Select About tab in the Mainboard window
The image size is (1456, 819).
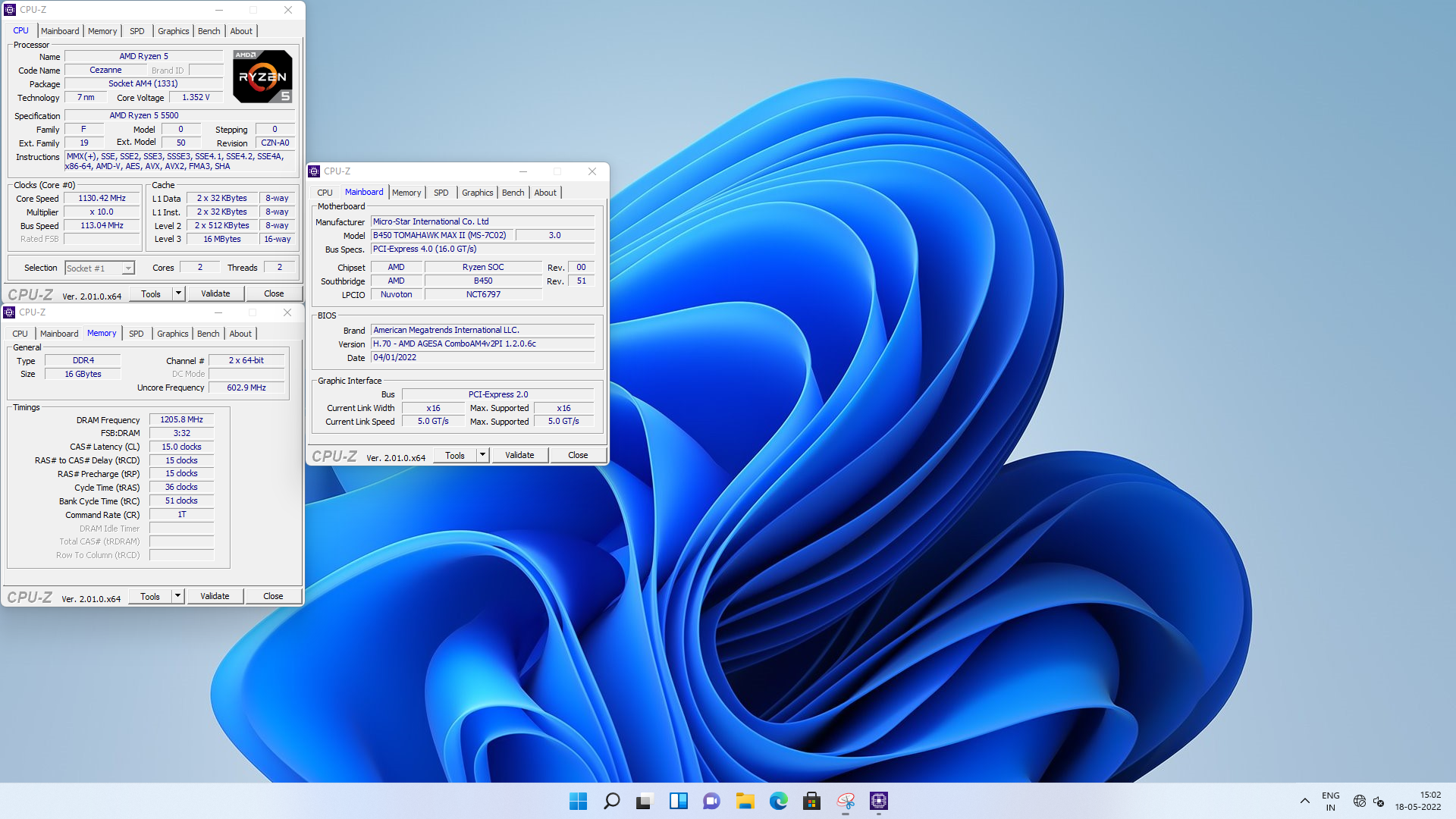coord(545,193)
